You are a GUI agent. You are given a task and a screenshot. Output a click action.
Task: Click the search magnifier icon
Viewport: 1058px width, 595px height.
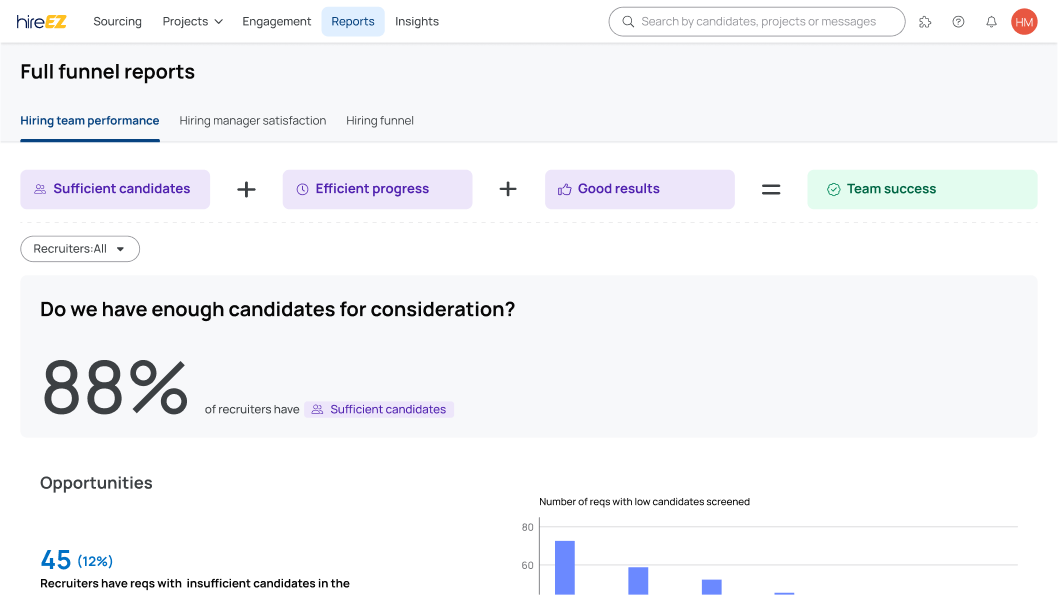tap(628, 21)
